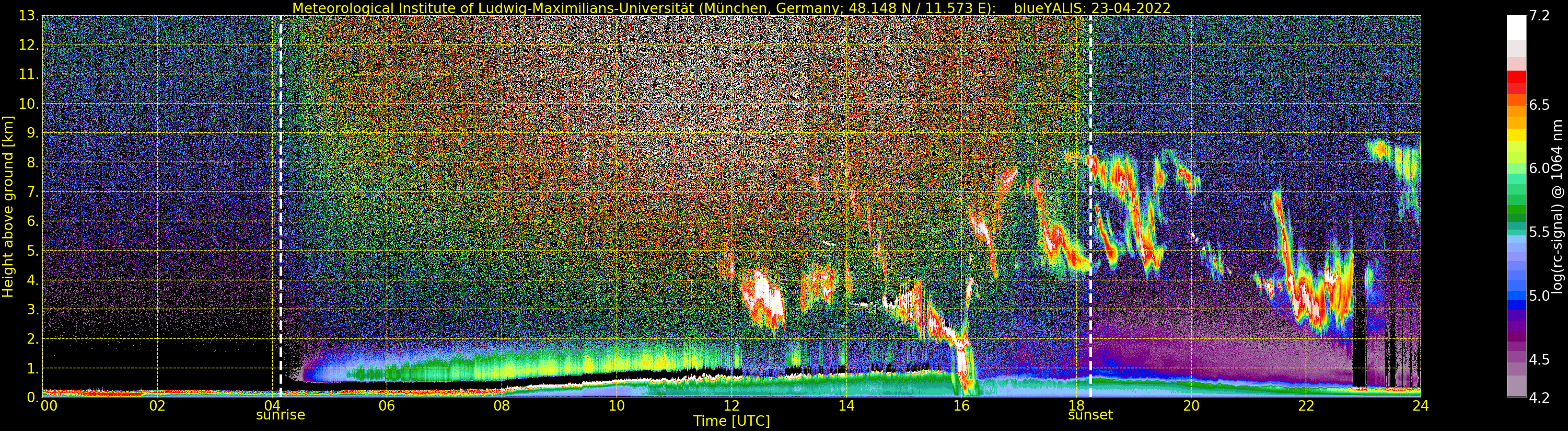
Task: Click the white dashed sunset marker line
Action: (x=1090, y=206)
